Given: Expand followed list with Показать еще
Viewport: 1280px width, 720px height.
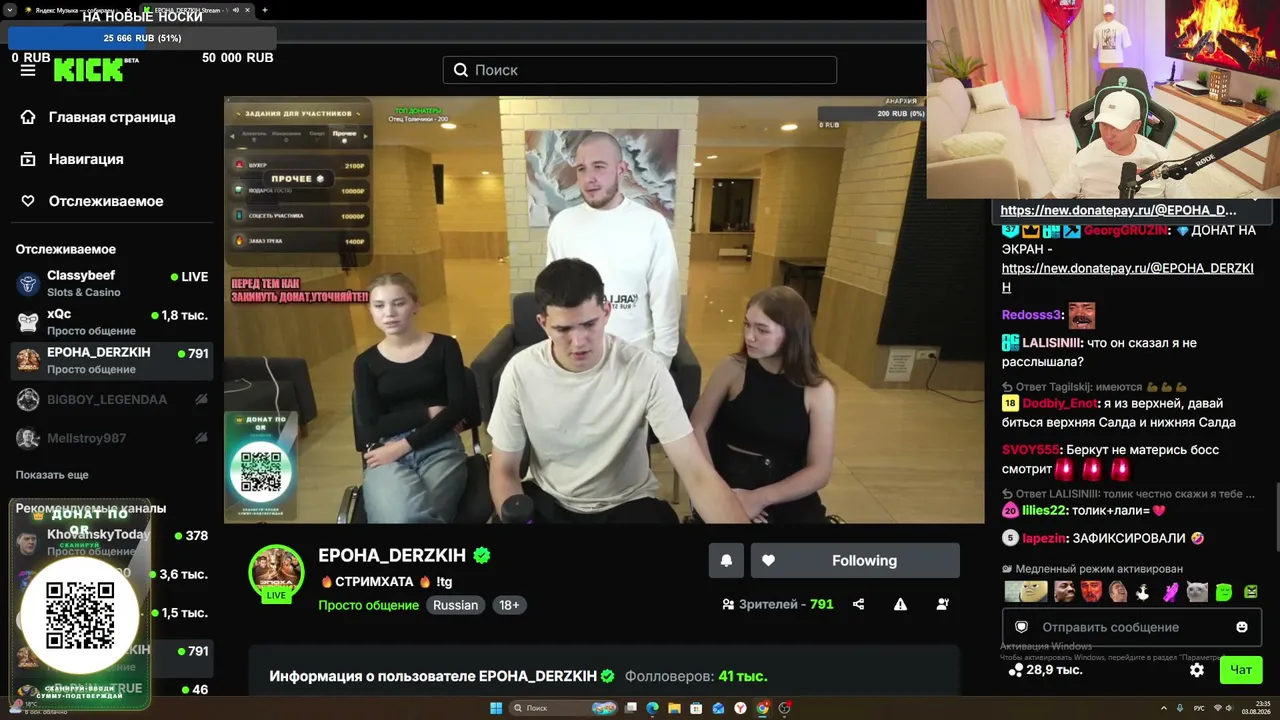Looking at the screenshot, I should pos(52,475).
